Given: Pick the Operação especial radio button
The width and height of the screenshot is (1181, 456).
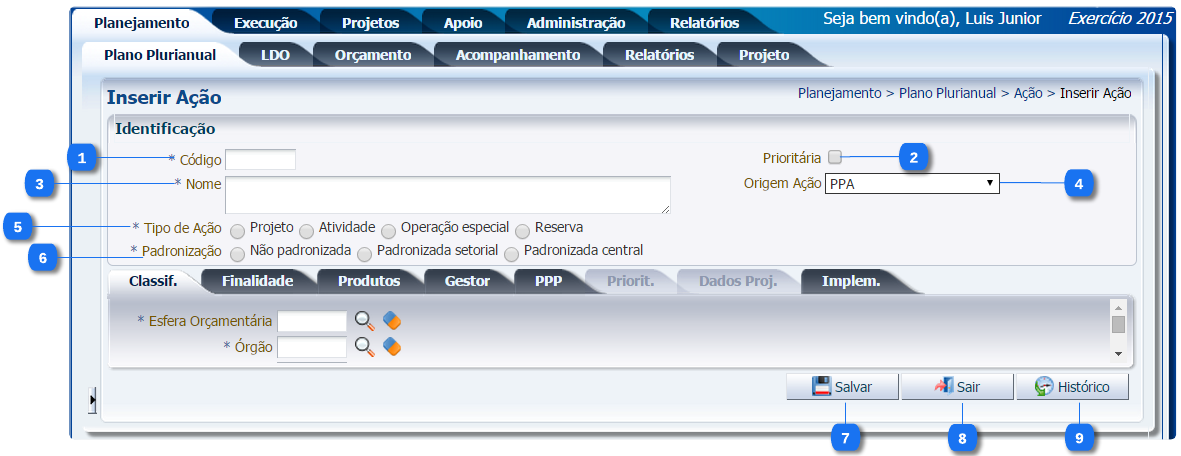Looking at the screenshot, I should (389, 229).
